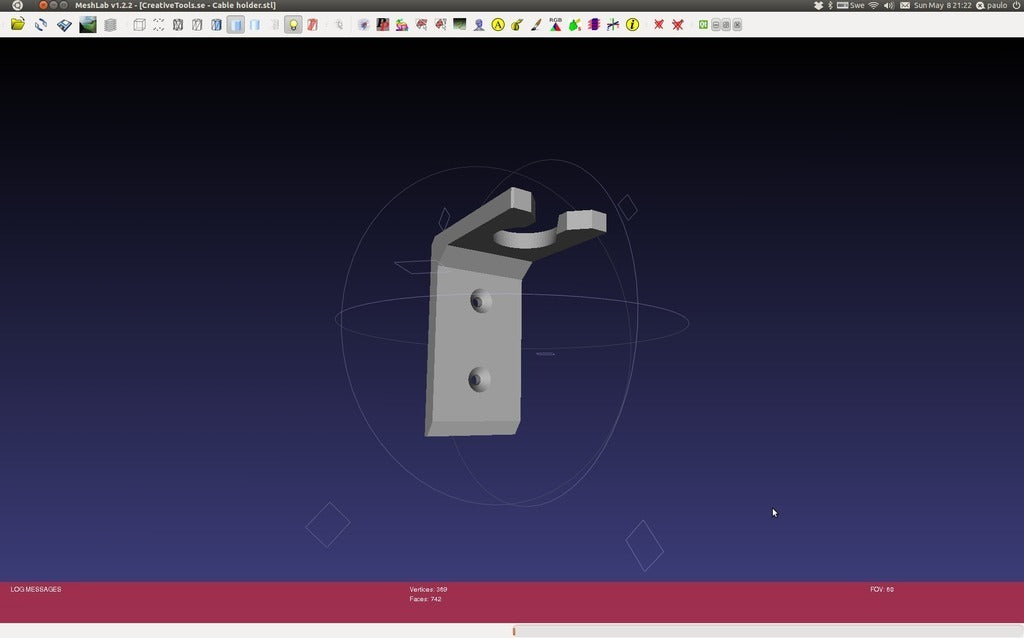The width and height of the screenshot is (1024, 638).
Task: Open the layers dialog from the toolbar
Action: coord(110,24)
